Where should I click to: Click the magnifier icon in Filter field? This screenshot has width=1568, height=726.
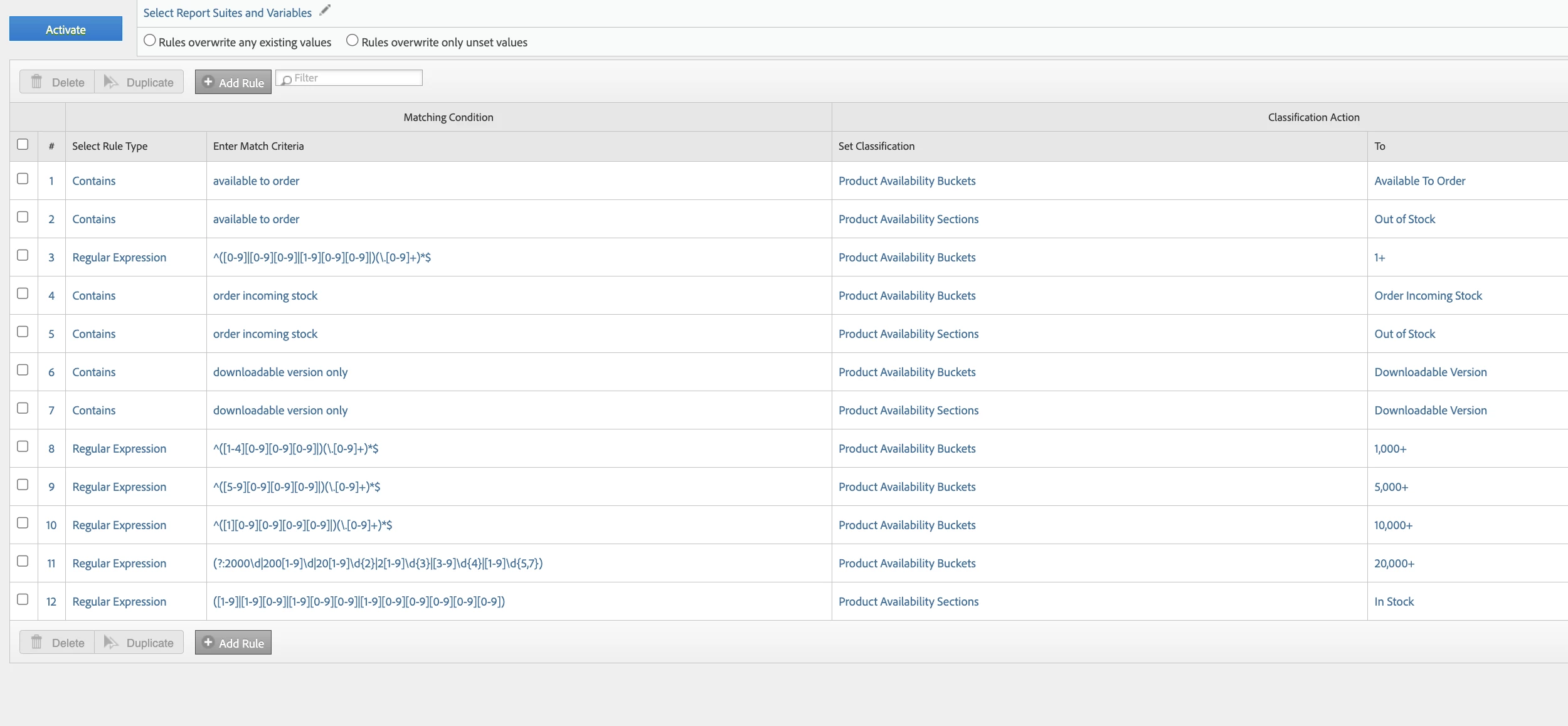pos(287,80)
